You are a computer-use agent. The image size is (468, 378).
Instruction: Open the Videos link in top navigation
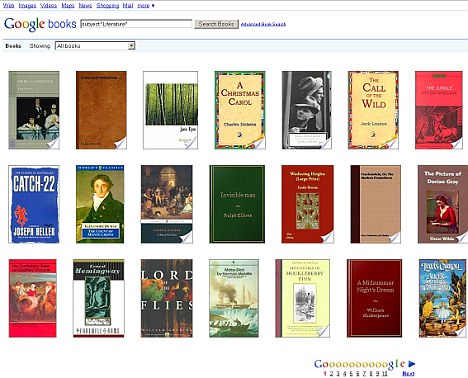(x=48, y=5)
